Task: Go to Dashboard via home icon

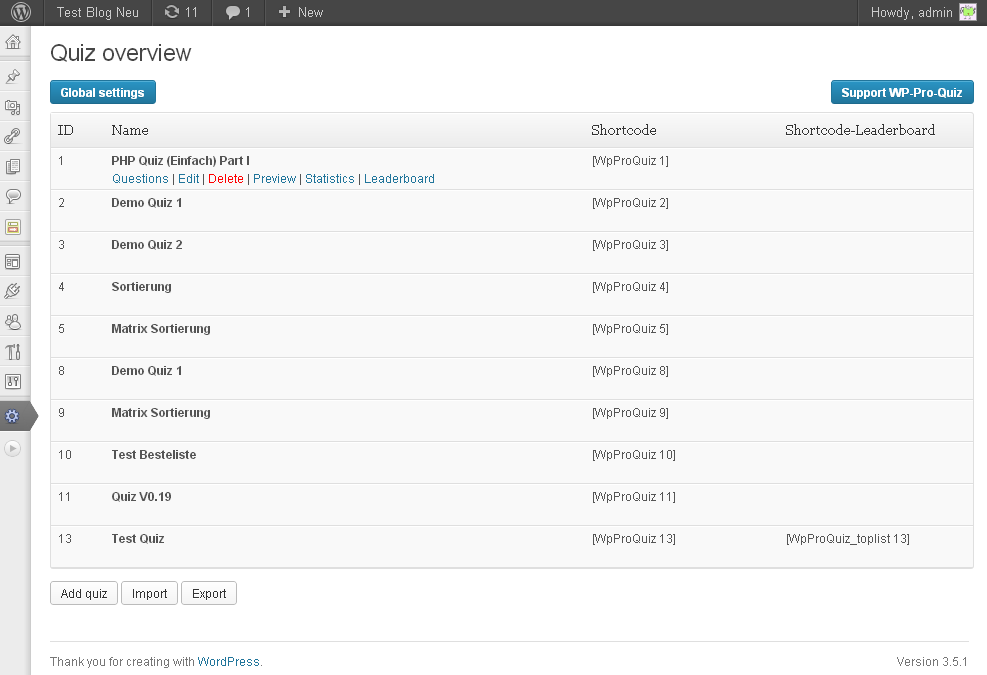Action: [13, 42]
